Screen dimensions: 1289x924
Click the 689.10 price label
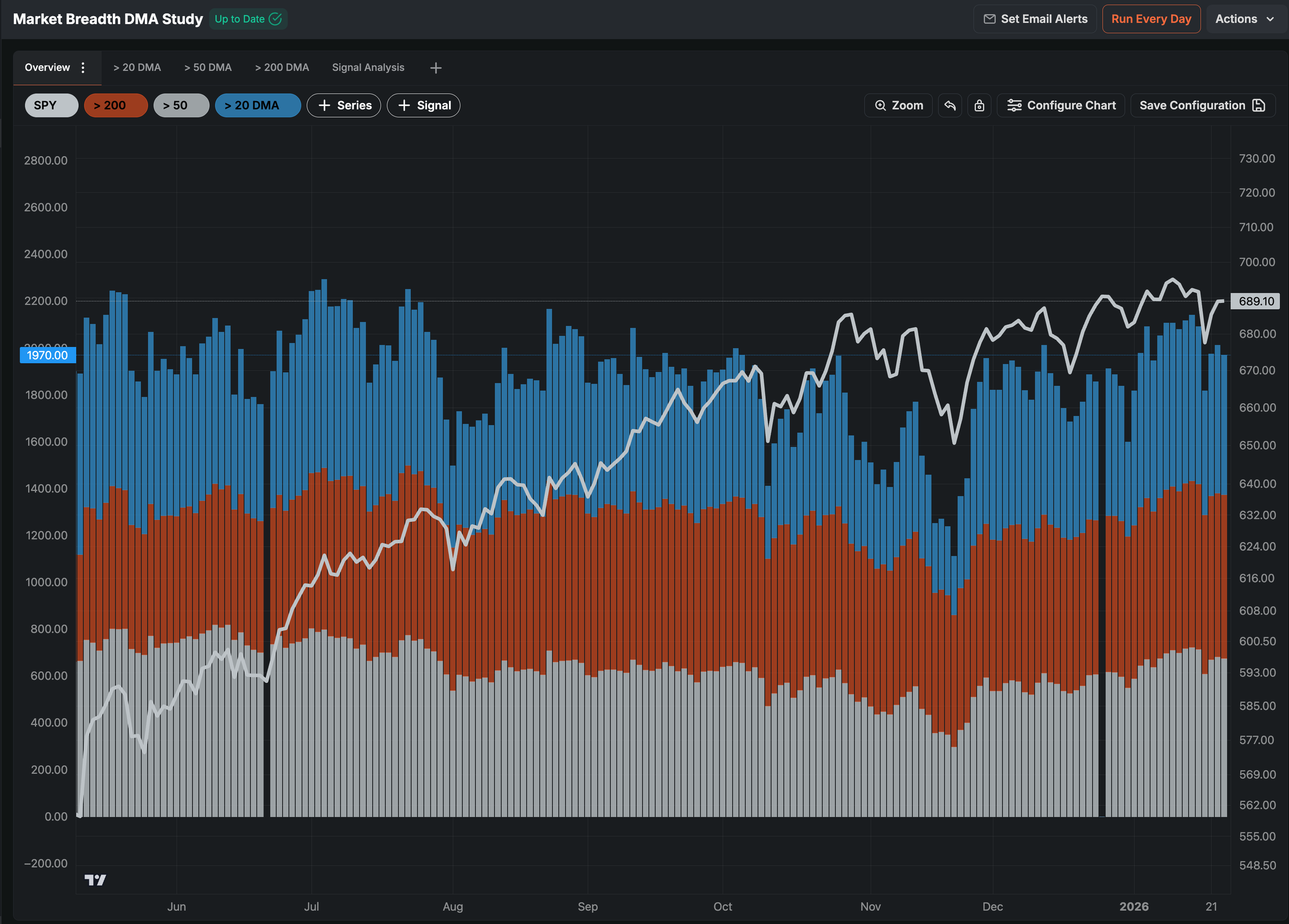pos(1256,301)
